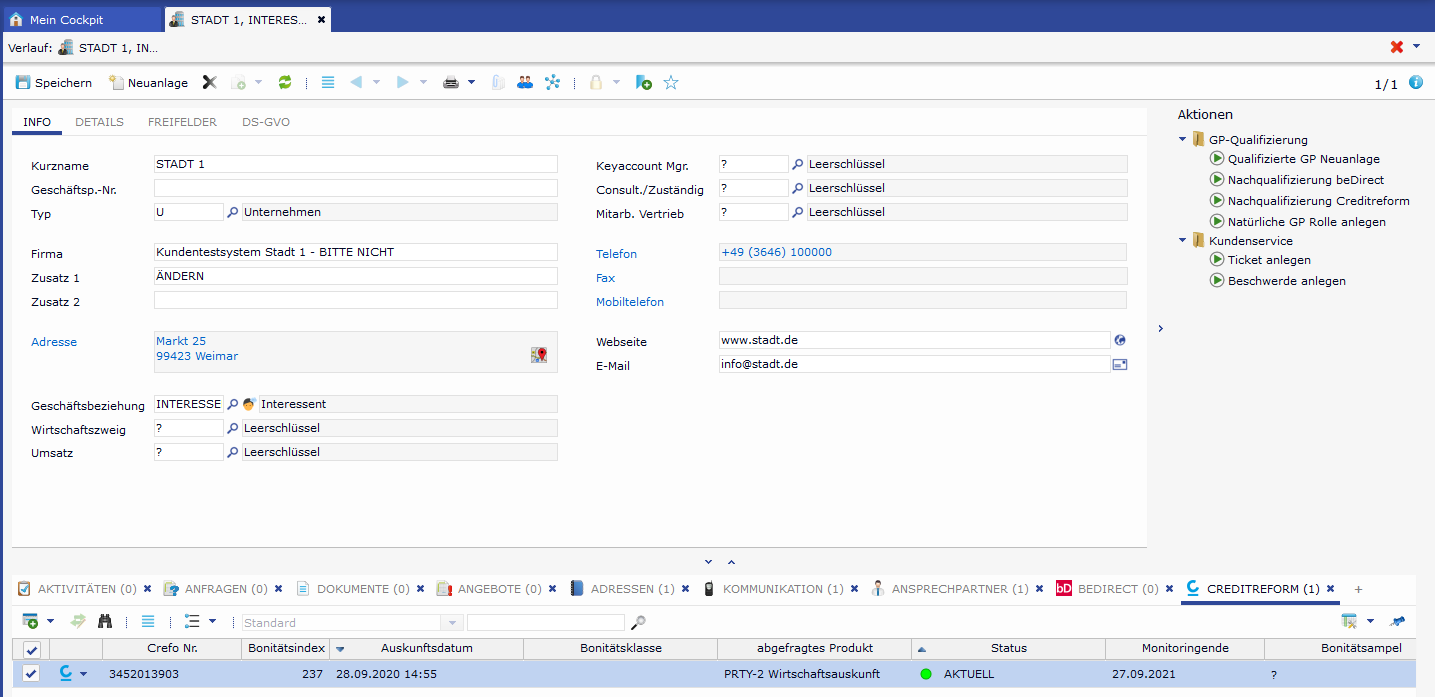Toggle the select-all checkbox in table header
This screenshot has width=1435, height=697.
point(32,649)
